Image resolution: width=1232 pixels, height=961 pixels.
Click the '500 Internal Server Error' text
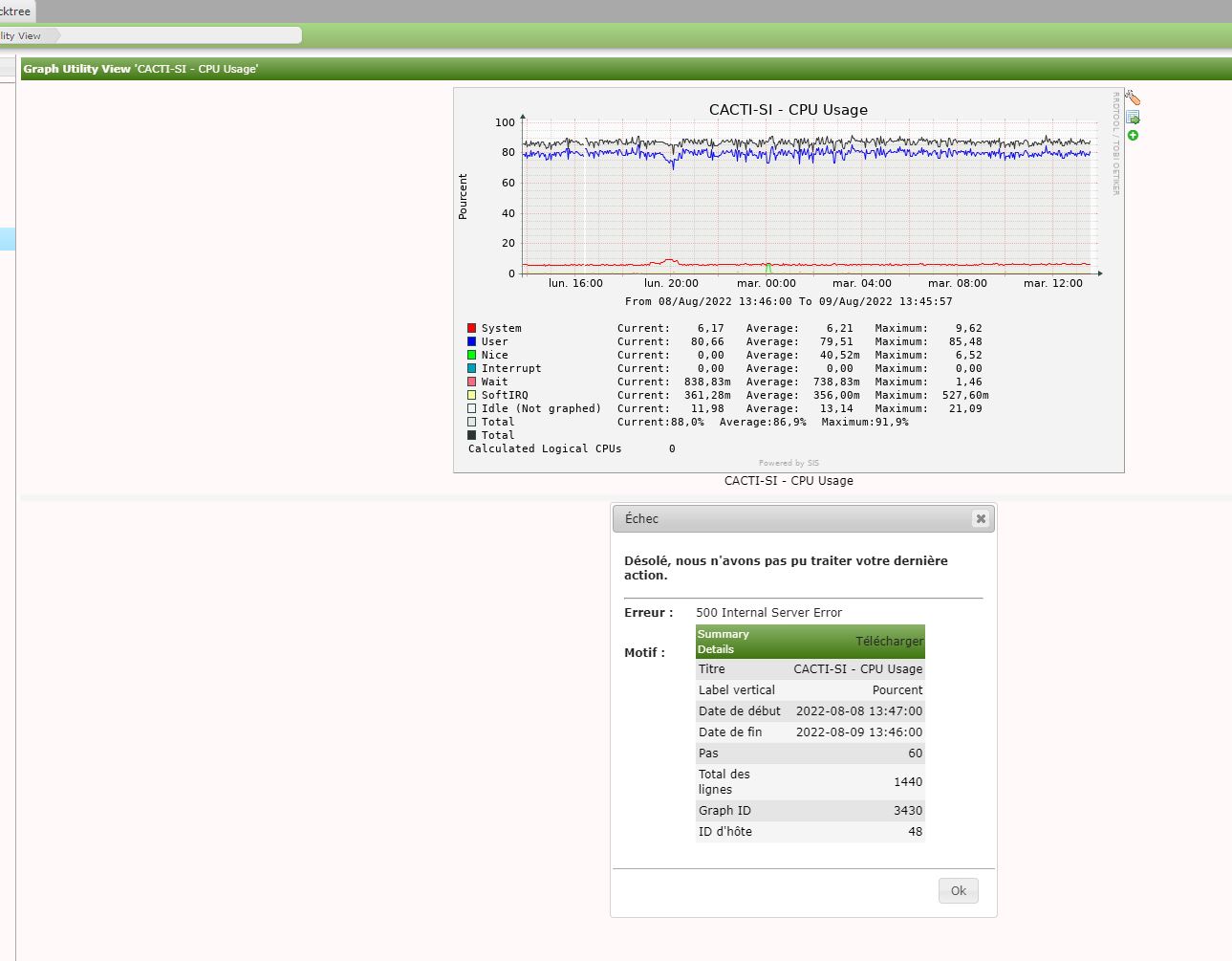(x=769, y=613)
